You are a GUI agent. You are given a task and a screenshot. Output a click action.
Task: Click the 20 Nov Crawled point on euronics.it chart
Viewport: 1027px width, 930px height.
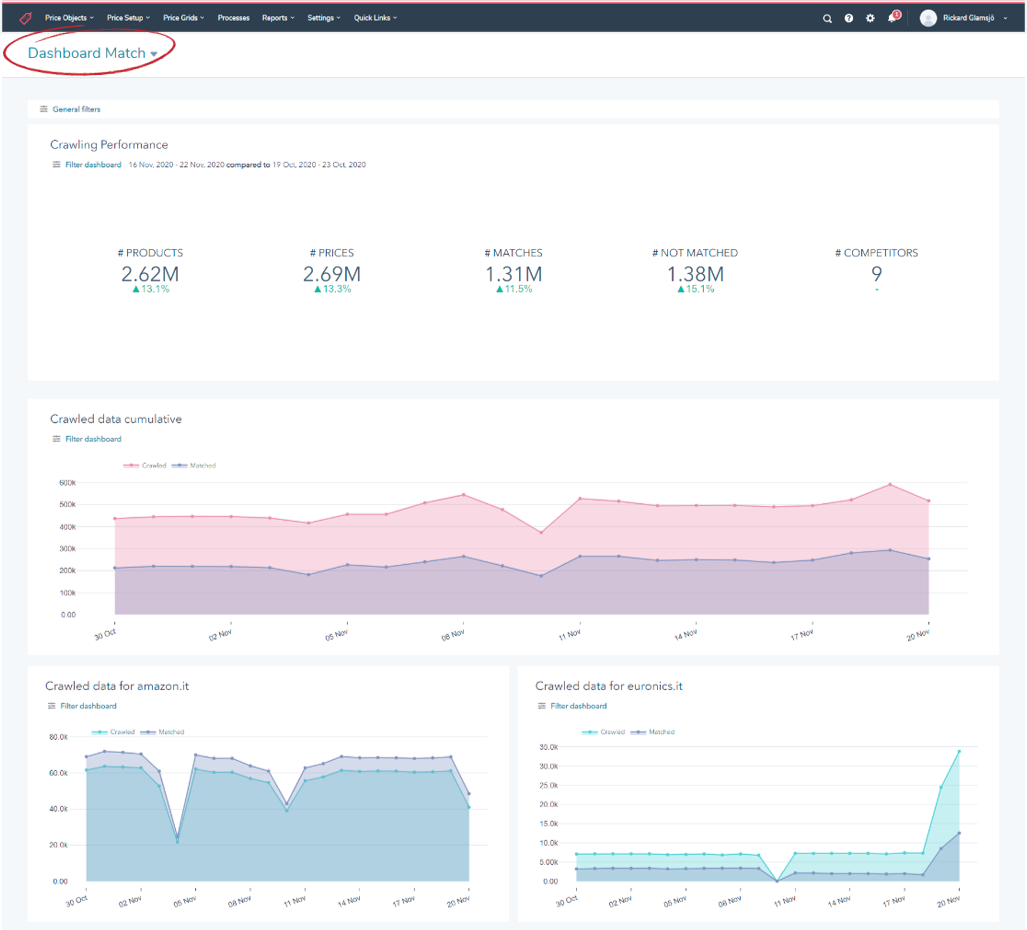959,751
